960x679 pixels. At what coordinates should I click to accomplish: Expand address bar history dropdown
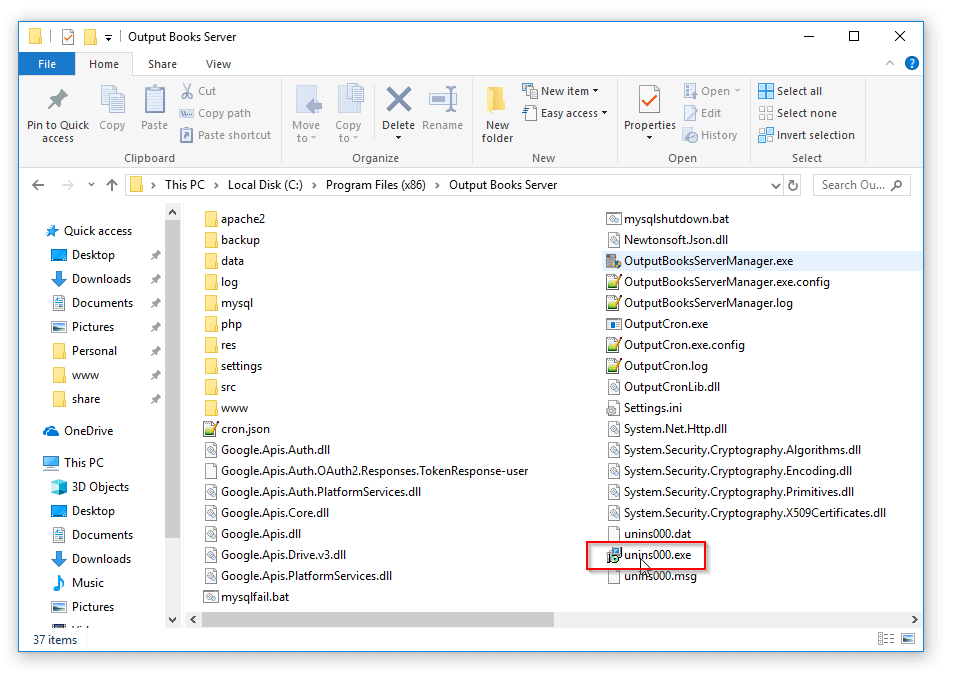pyautogui.click(x=775, y=185)
